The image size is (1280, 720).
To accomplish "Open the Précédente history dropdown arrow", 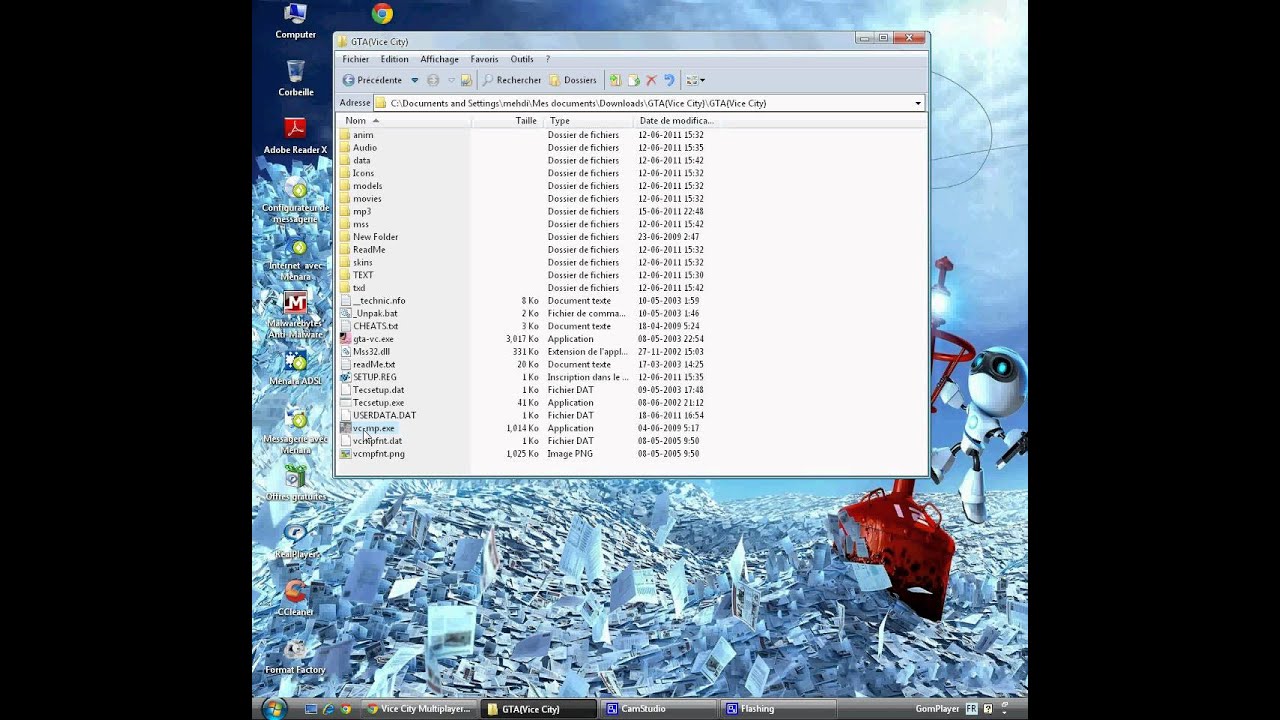I will [415, 80].
